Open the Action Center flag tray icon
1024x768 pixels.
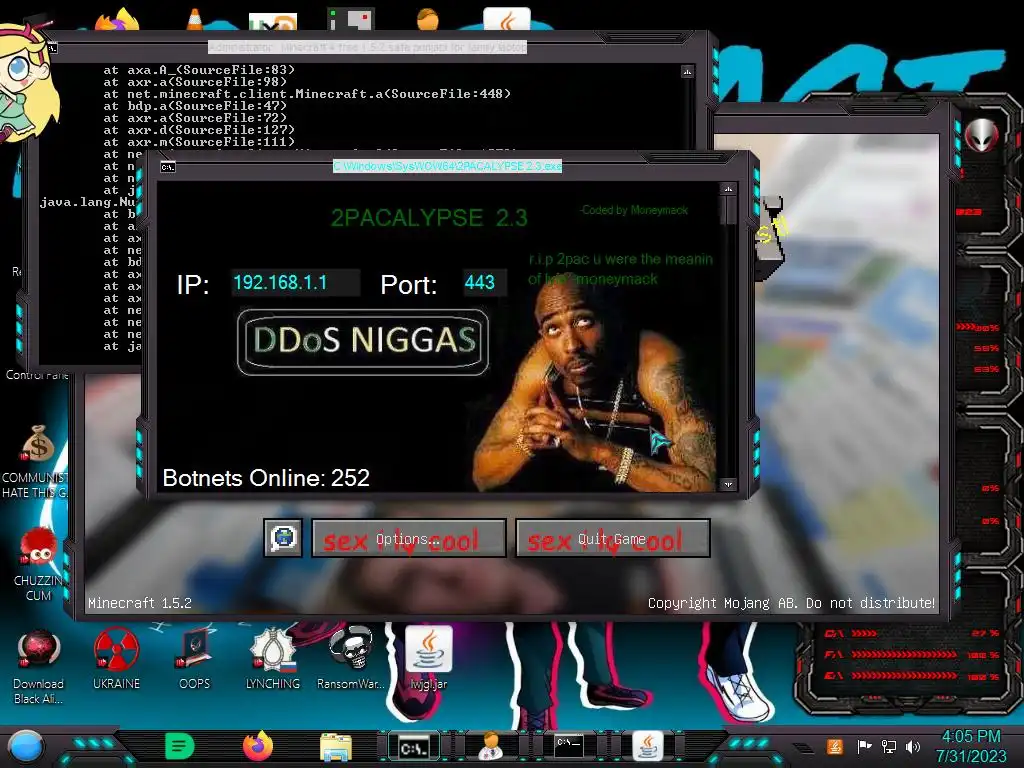click(x=864, y=746)
